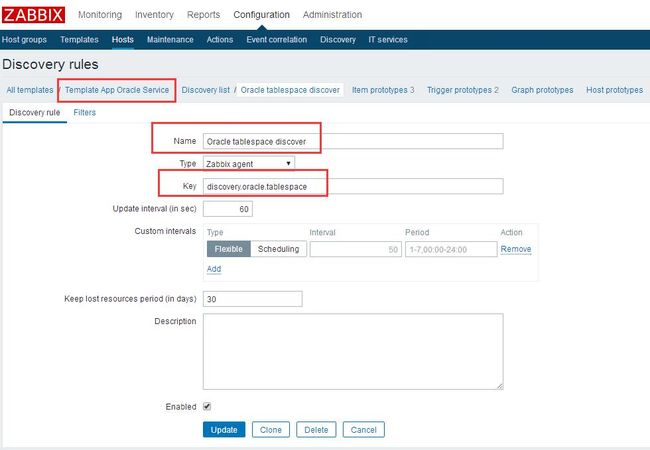This screenshot has width=650, height=450.
Task: Select Flexible custom interval type
Action: click(x=228, y=249)
